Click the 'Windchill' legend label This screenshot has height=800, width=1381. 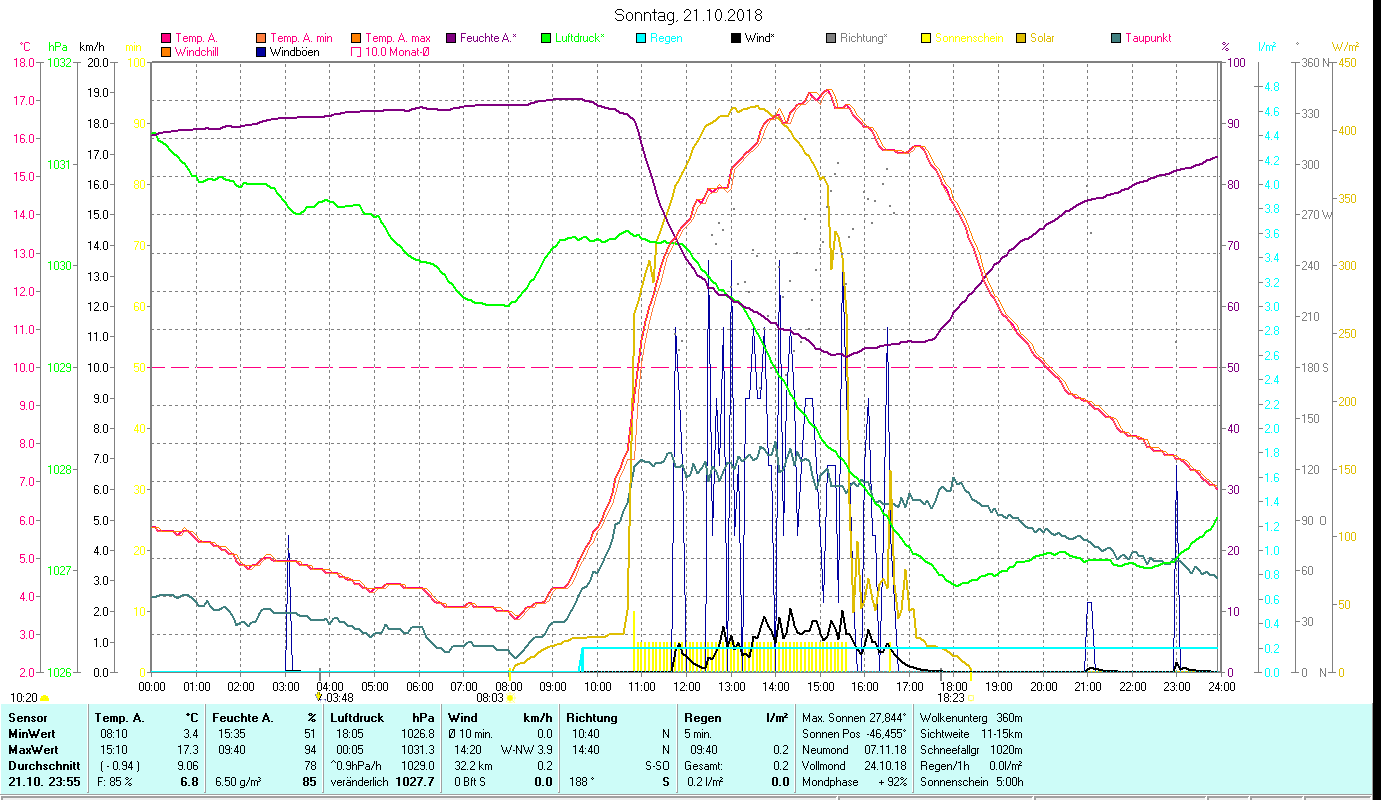[x=198, y=52]
